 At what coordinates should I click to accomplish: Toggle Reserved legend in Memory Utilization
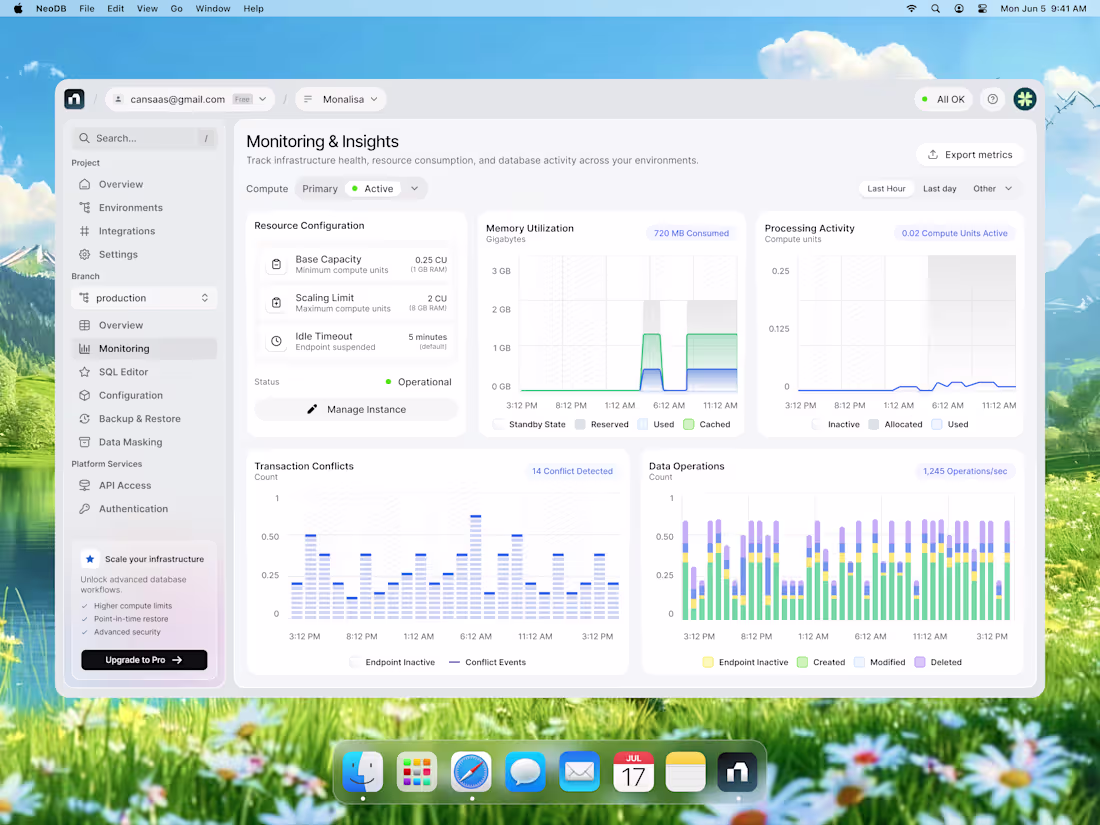click(x=602, y=424)
